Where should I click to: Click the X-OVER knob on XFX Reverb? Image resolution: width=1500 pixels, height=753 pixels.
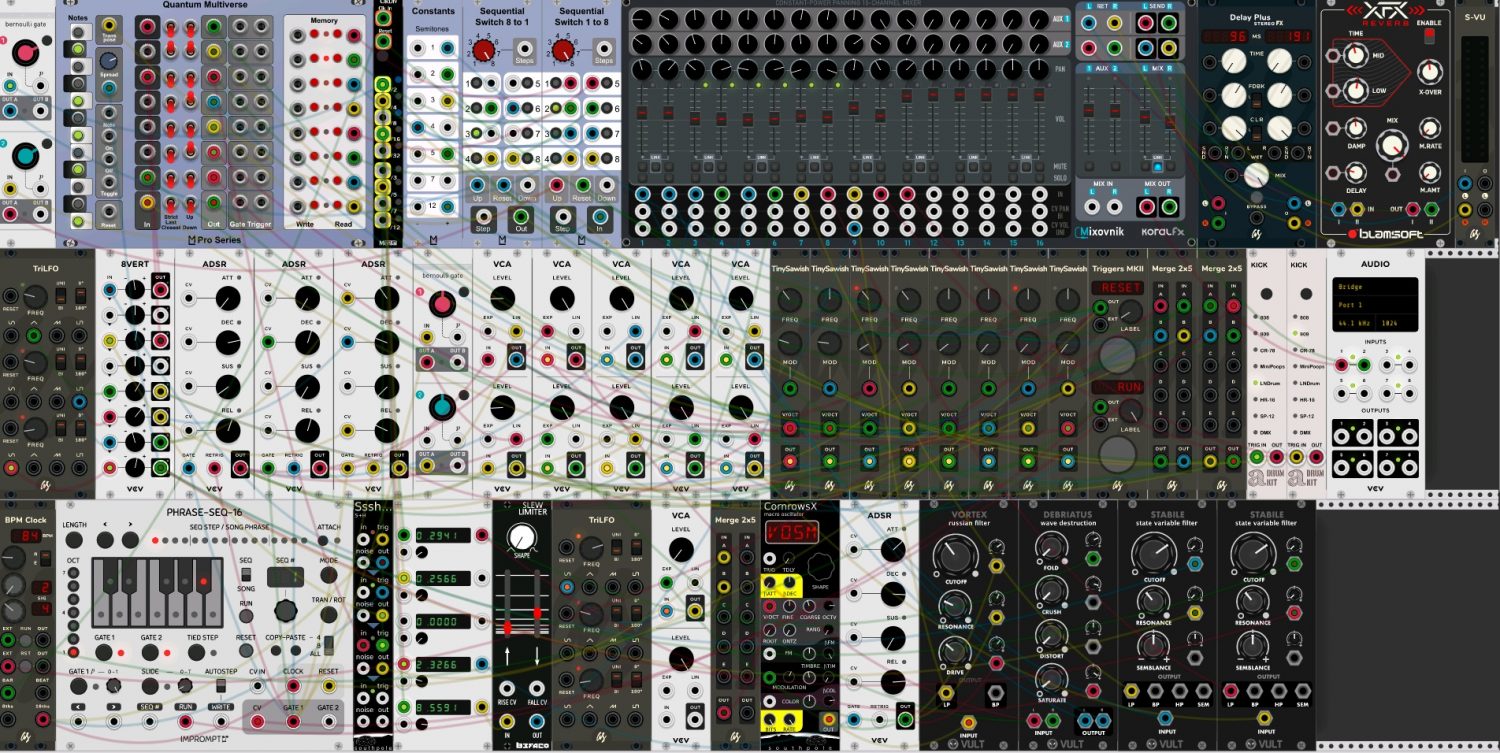1429,72
